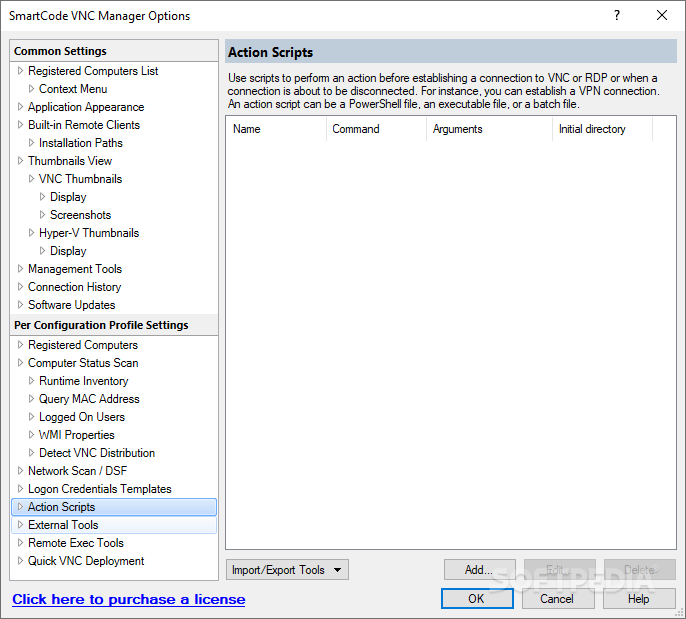Sort by Name column header

pos(276,129)
